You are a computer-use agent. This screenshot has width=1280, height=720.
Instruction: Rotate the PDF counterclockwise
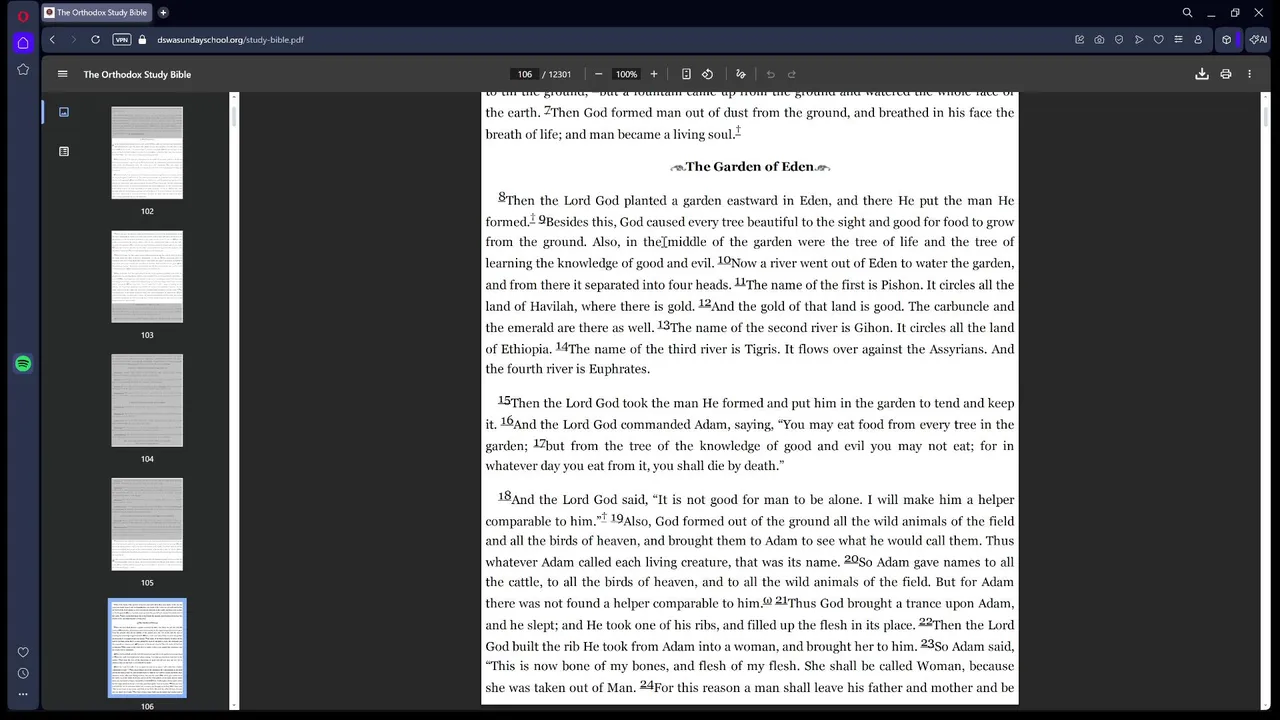pos(707,74)
